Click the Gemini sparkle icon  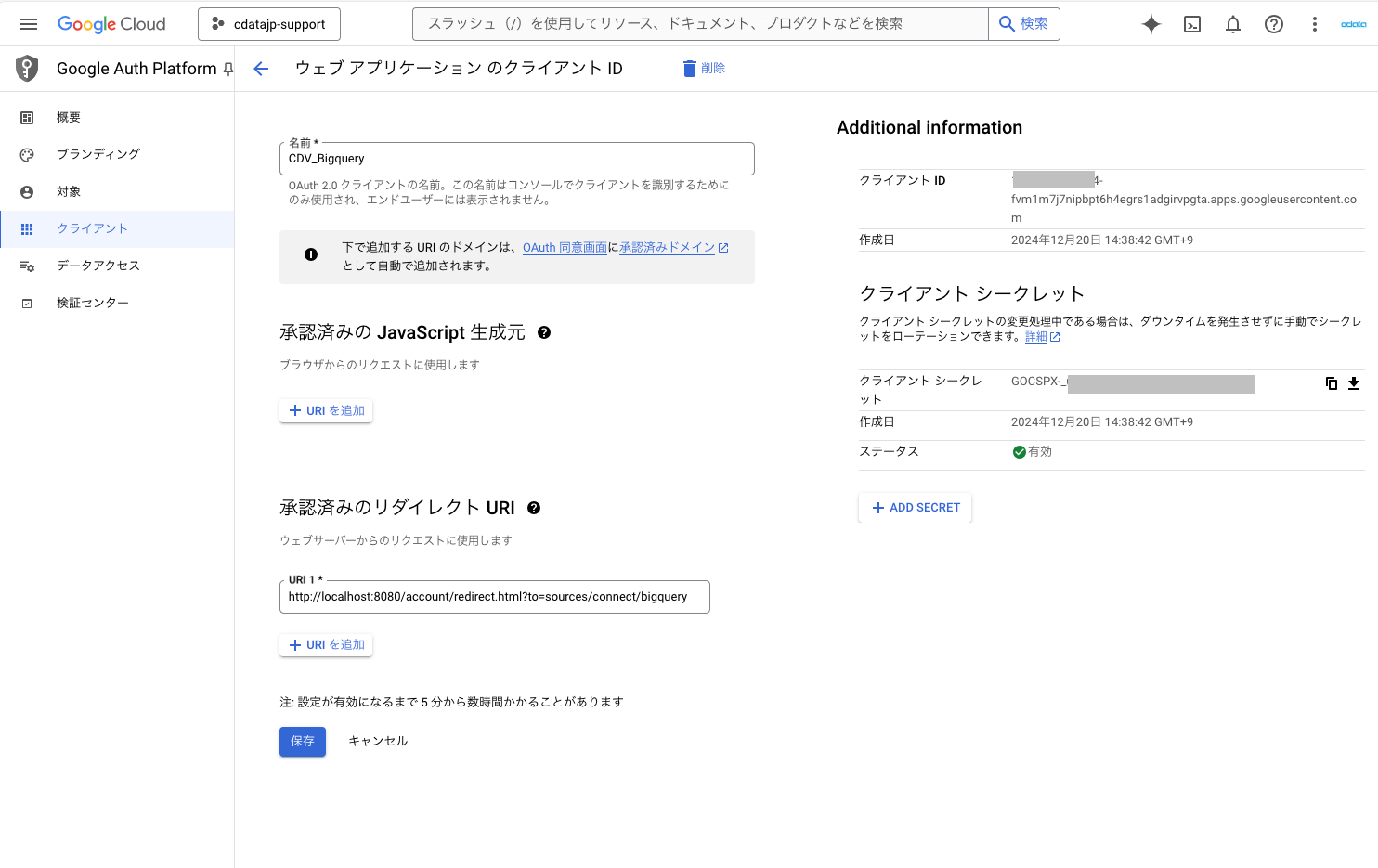[1151, 24]
